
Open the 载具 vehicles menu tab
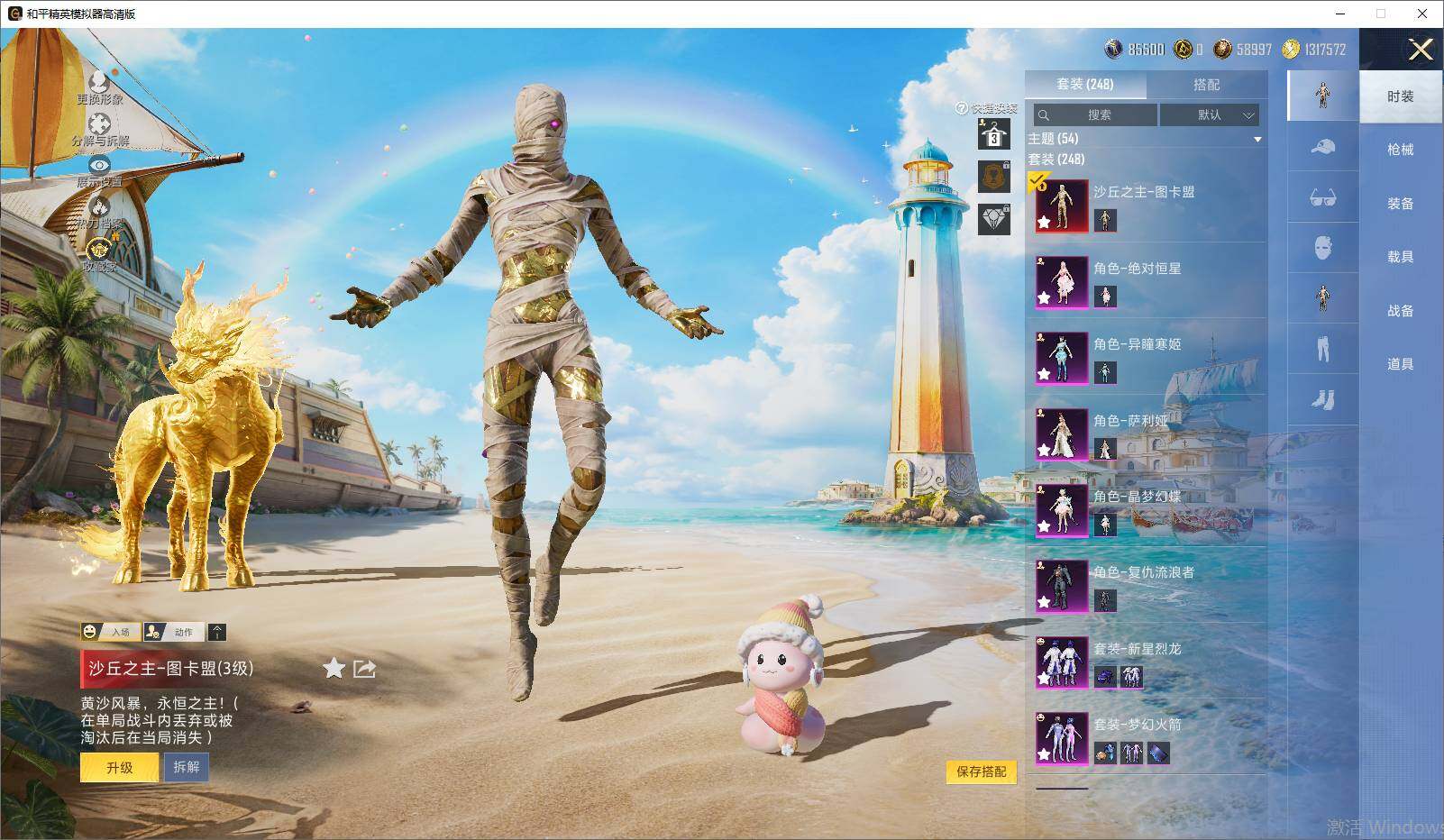1401,257
